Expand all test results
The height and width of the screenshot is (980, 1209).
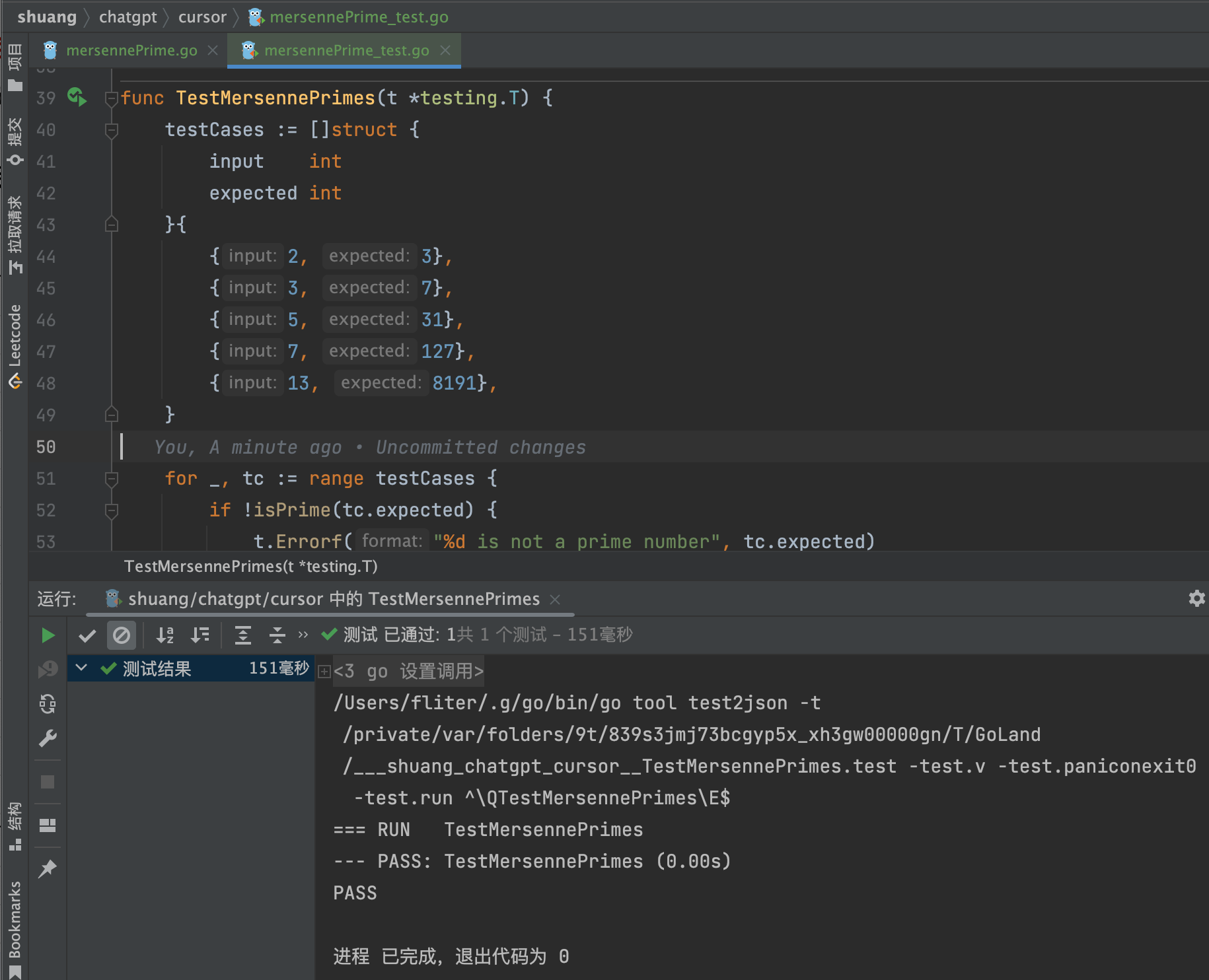[x=243, y=635]
